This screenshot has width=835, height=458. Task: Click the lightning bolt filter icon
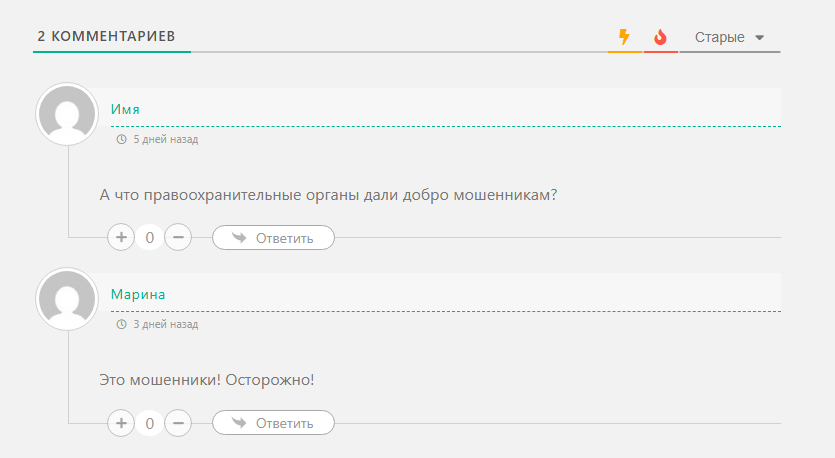coord(625,38)
